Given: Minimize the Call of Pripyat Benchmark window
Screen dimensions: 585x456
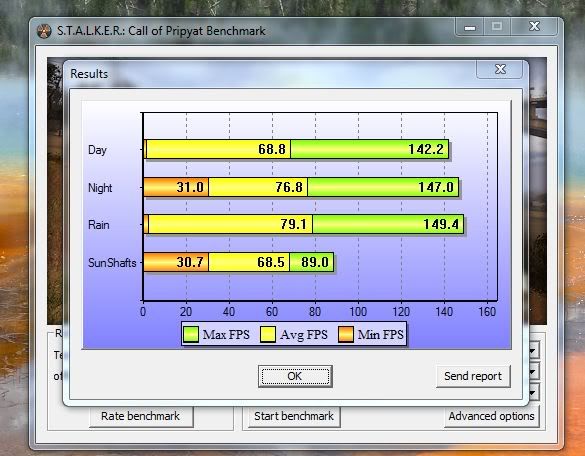Looking at the screenshot, I should click(470, 27).
